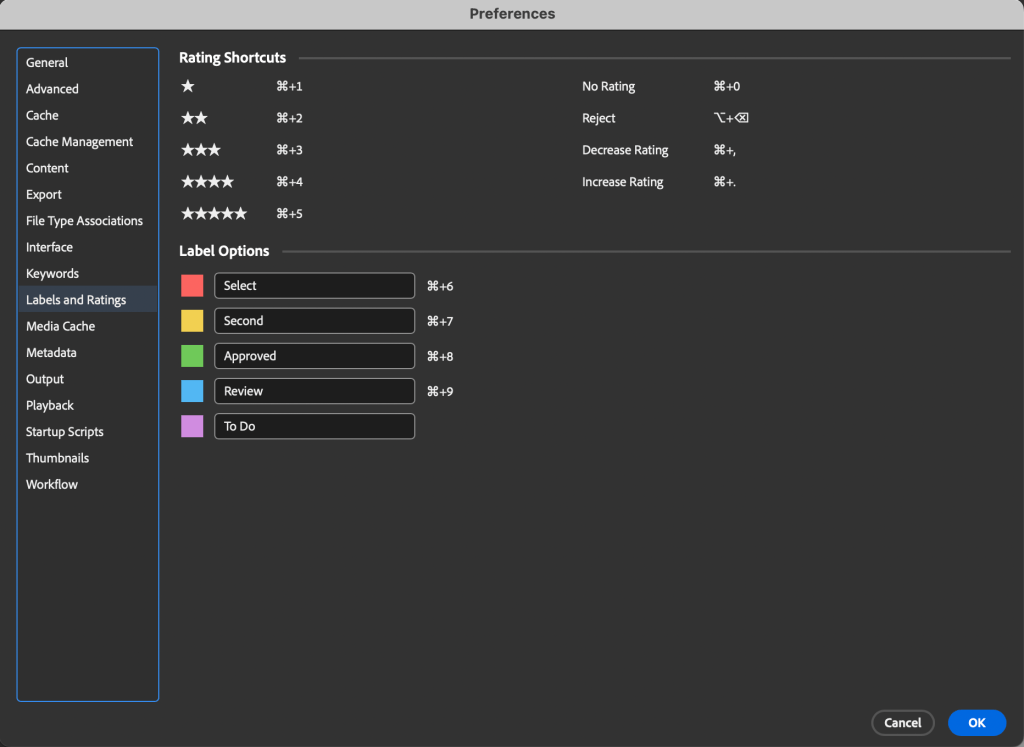Open File Type Associations settings
The width and height of the screenshot is (1024, 747).
(x=84, y=221)
